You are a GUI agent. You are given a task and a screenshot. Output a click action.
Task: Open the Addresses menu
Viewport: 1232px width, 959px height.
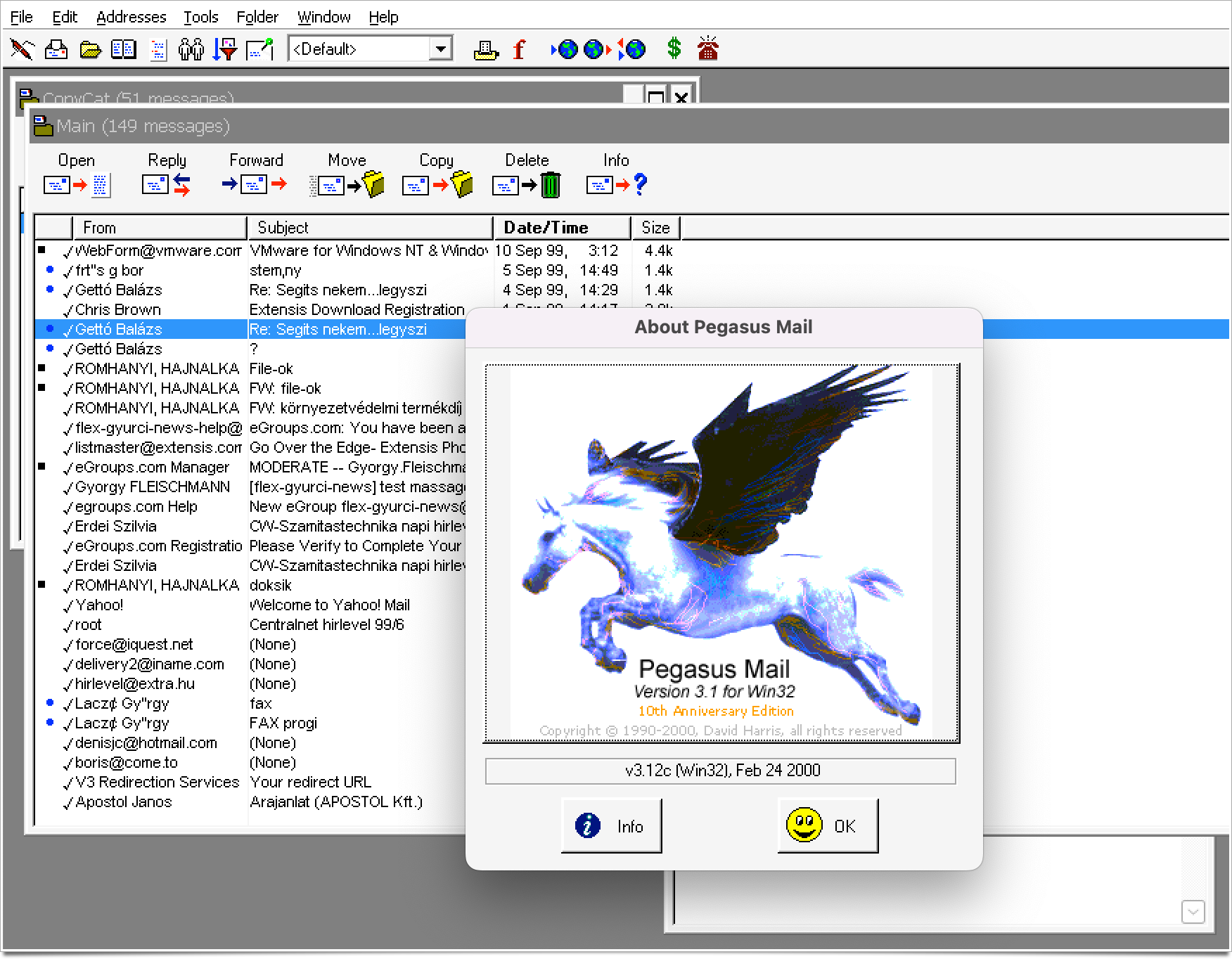click(131, 16)
